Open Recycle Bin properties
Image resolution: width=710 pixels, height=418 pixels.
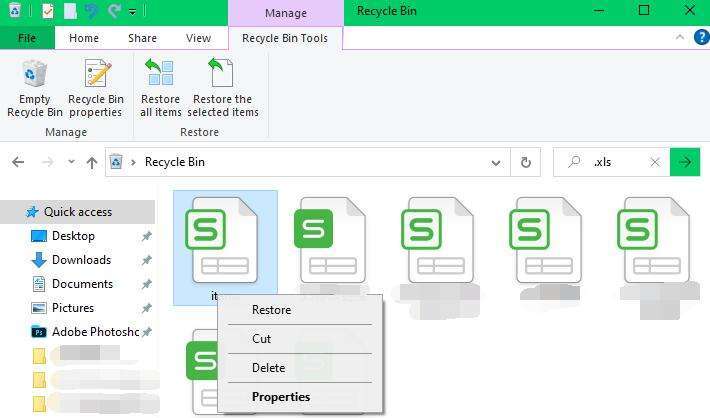[96, 89]
